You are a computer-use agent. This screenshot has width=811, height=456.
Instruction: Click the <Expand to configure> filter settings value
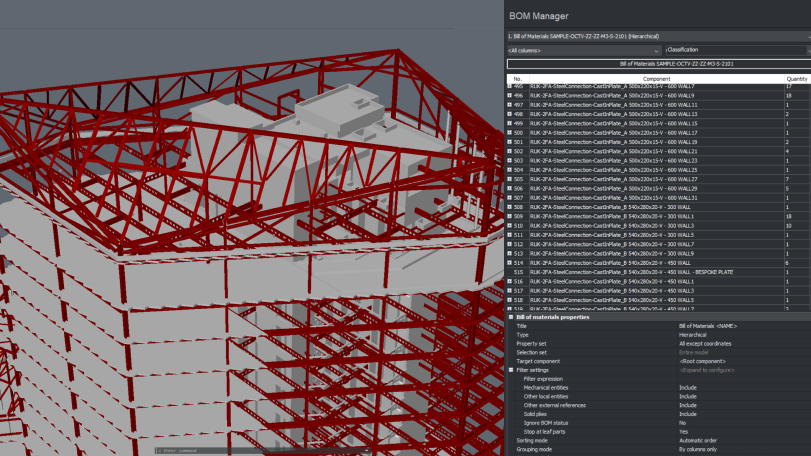click(x=707, y=370)
